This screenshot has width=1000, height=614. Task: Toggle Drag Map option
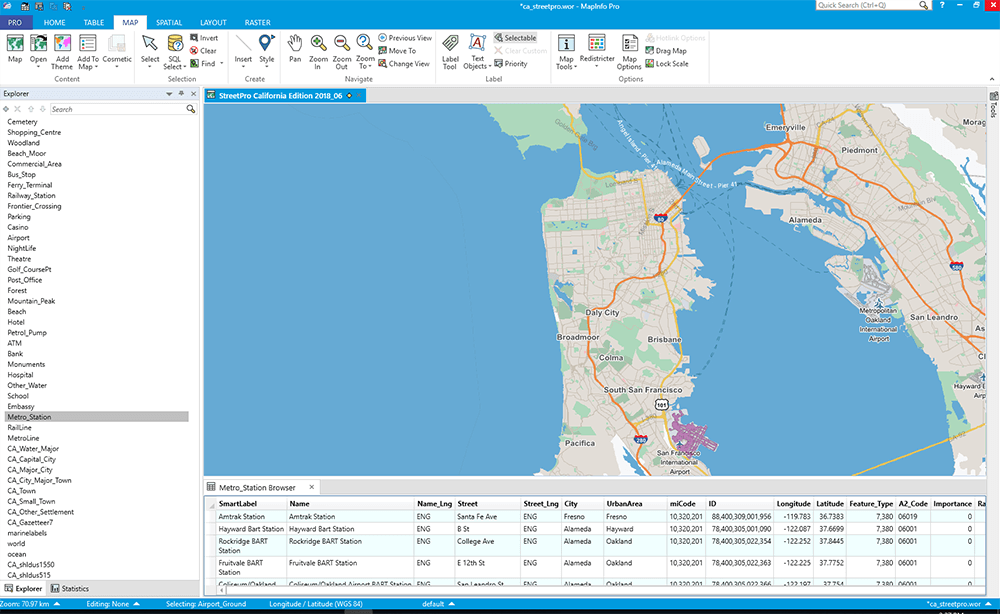670,51
